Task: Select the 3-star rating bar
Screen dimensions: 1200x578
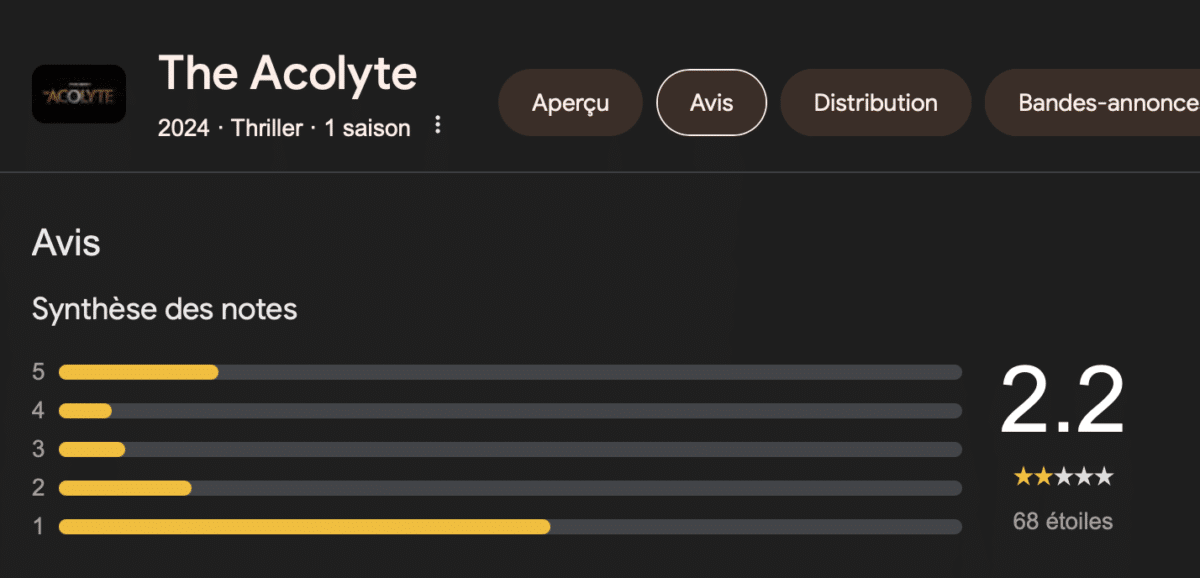Action: [x=510, y=449]
